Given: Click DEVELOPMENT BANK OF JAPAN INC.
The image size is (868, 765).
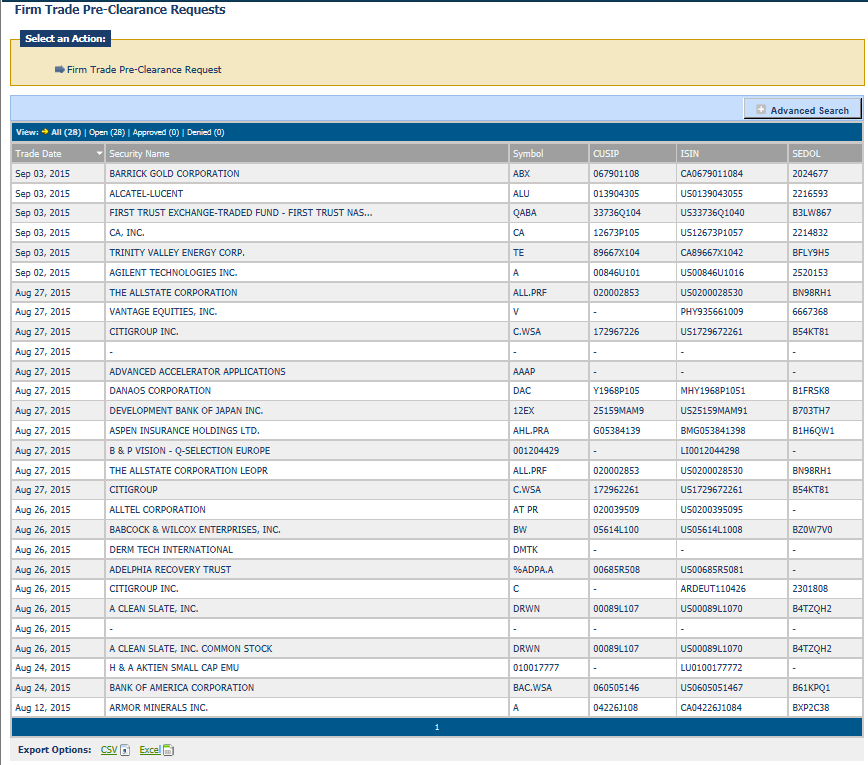Looking at the screenshot, I should tap(186, 411).
